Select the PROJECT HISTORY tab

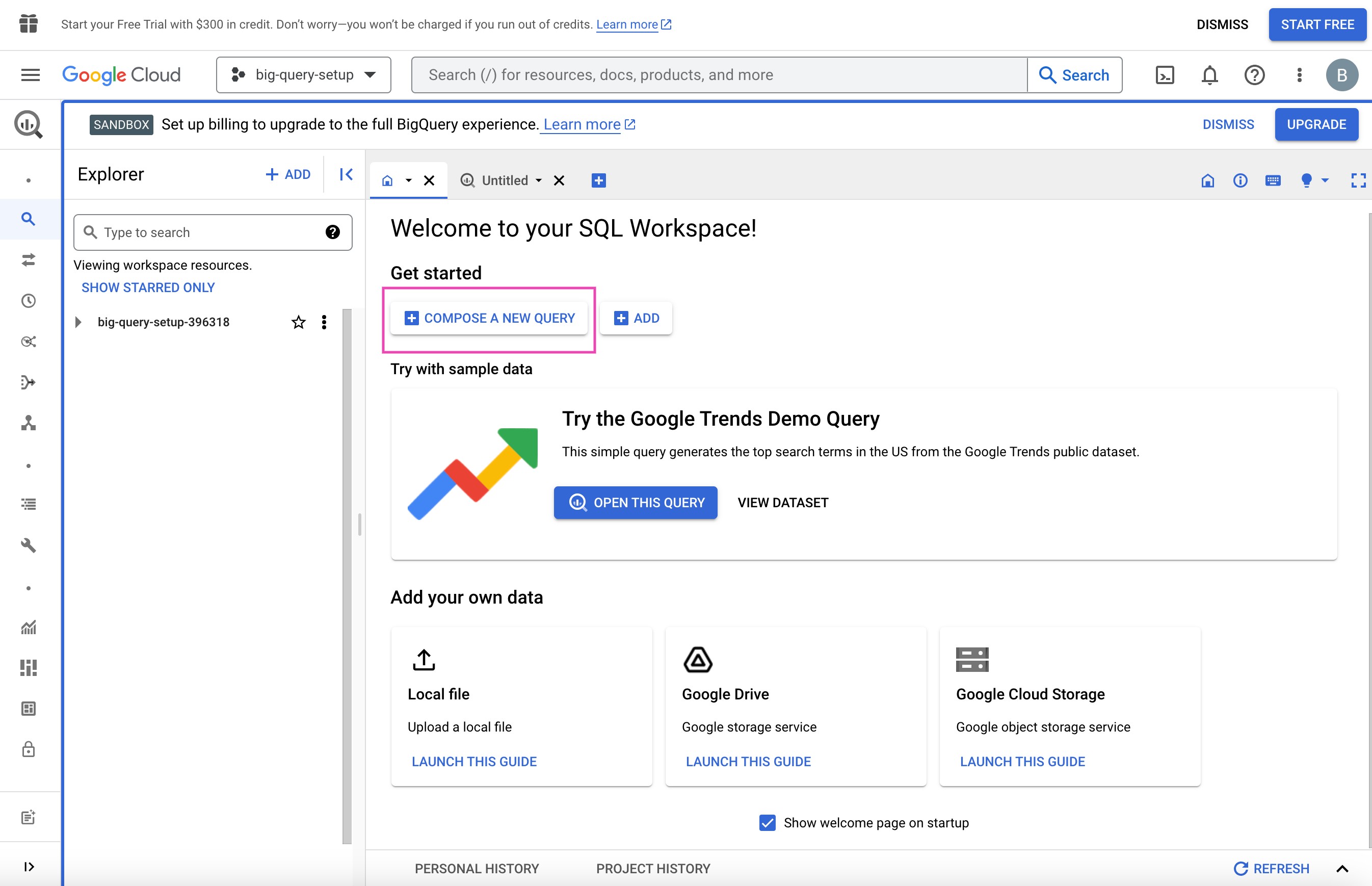[x=653, y=868]
